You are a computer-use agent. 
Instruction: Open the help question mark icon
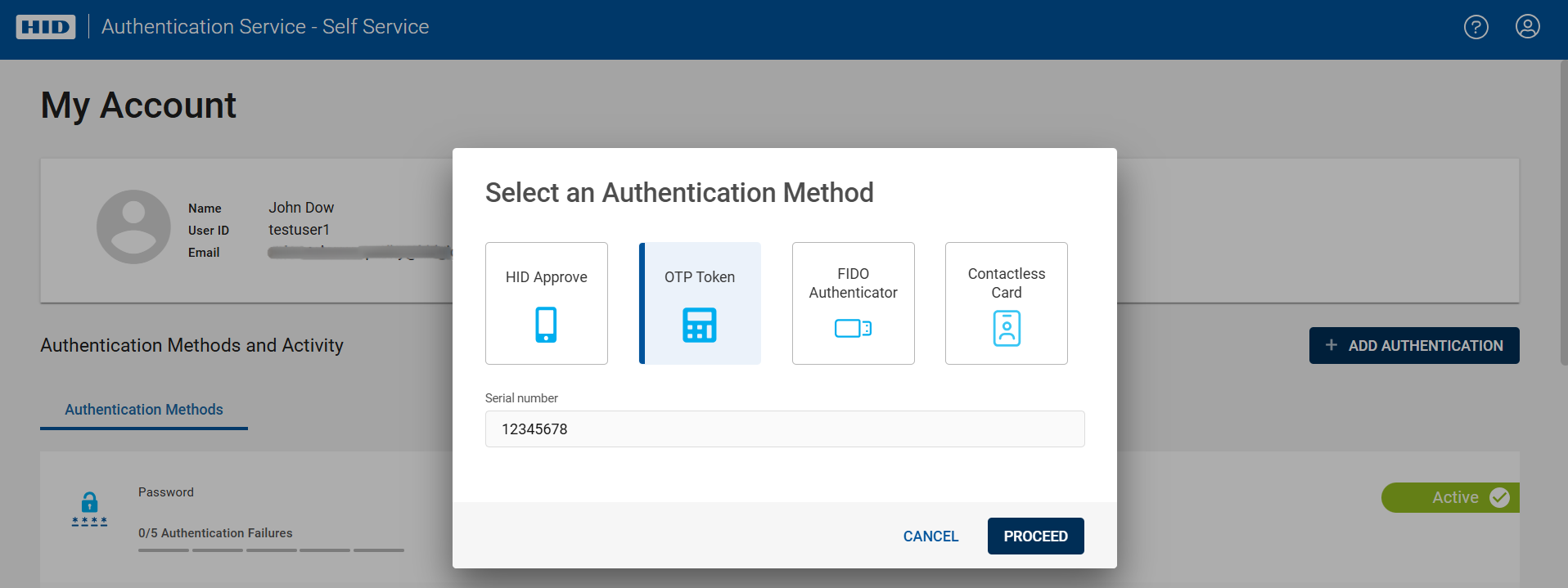pyautogui.click(x=1476, y=27)
